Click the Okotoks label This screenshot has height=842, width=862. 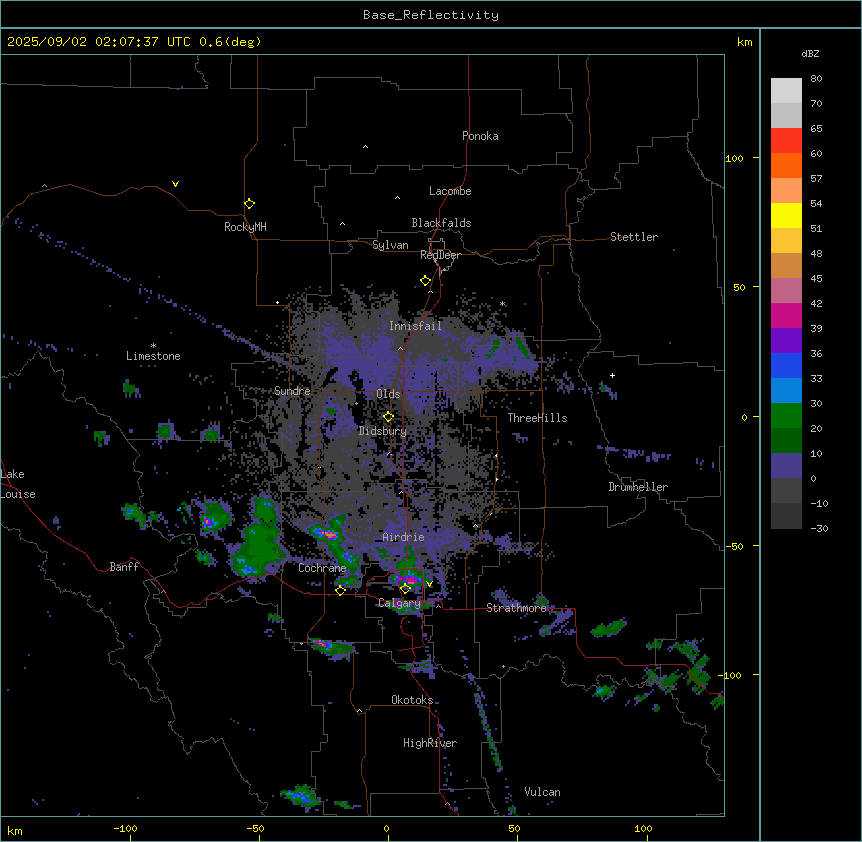(412, 700)
